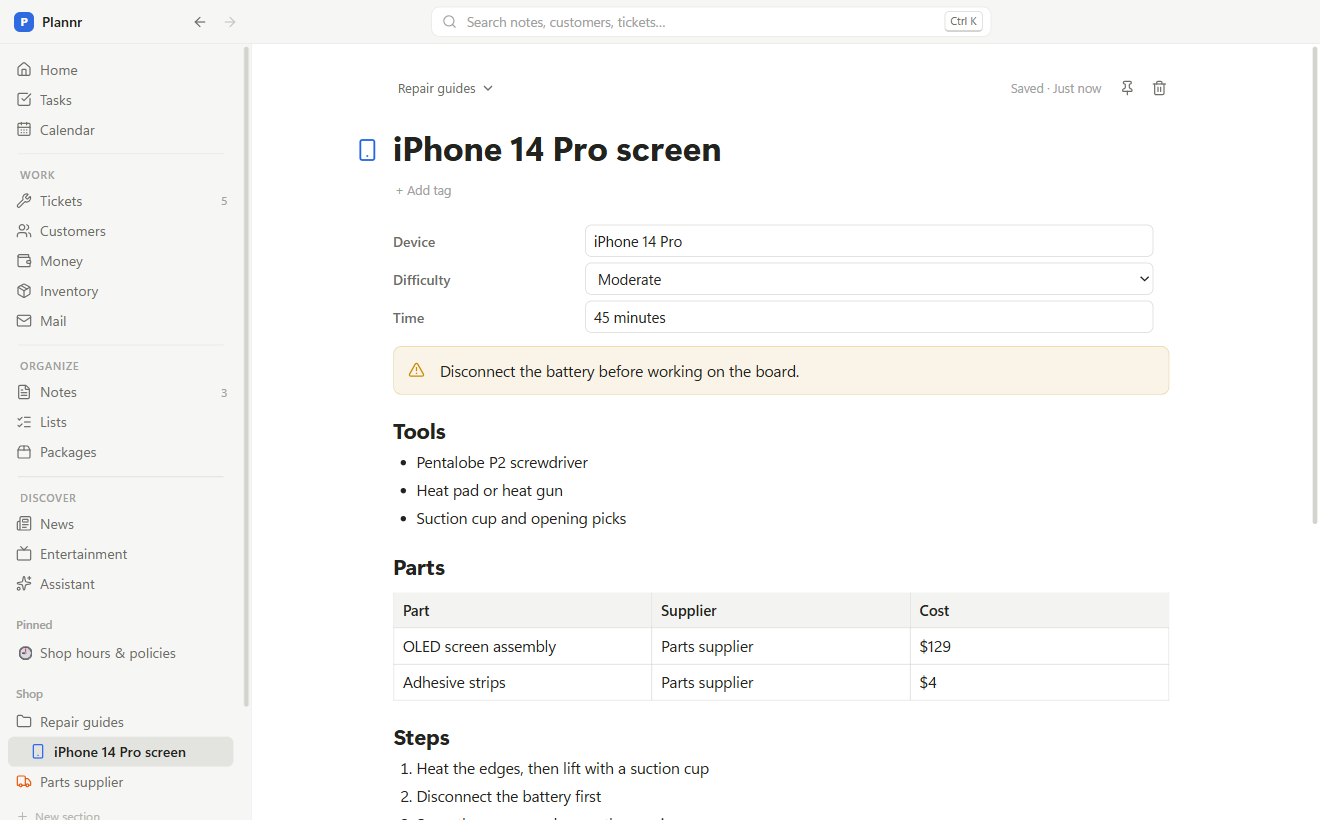The width and height of the screenshot is (1320, 820).
Task: Expand the Repair guides breadcrumb dropdown
Action: coord(446,88)
